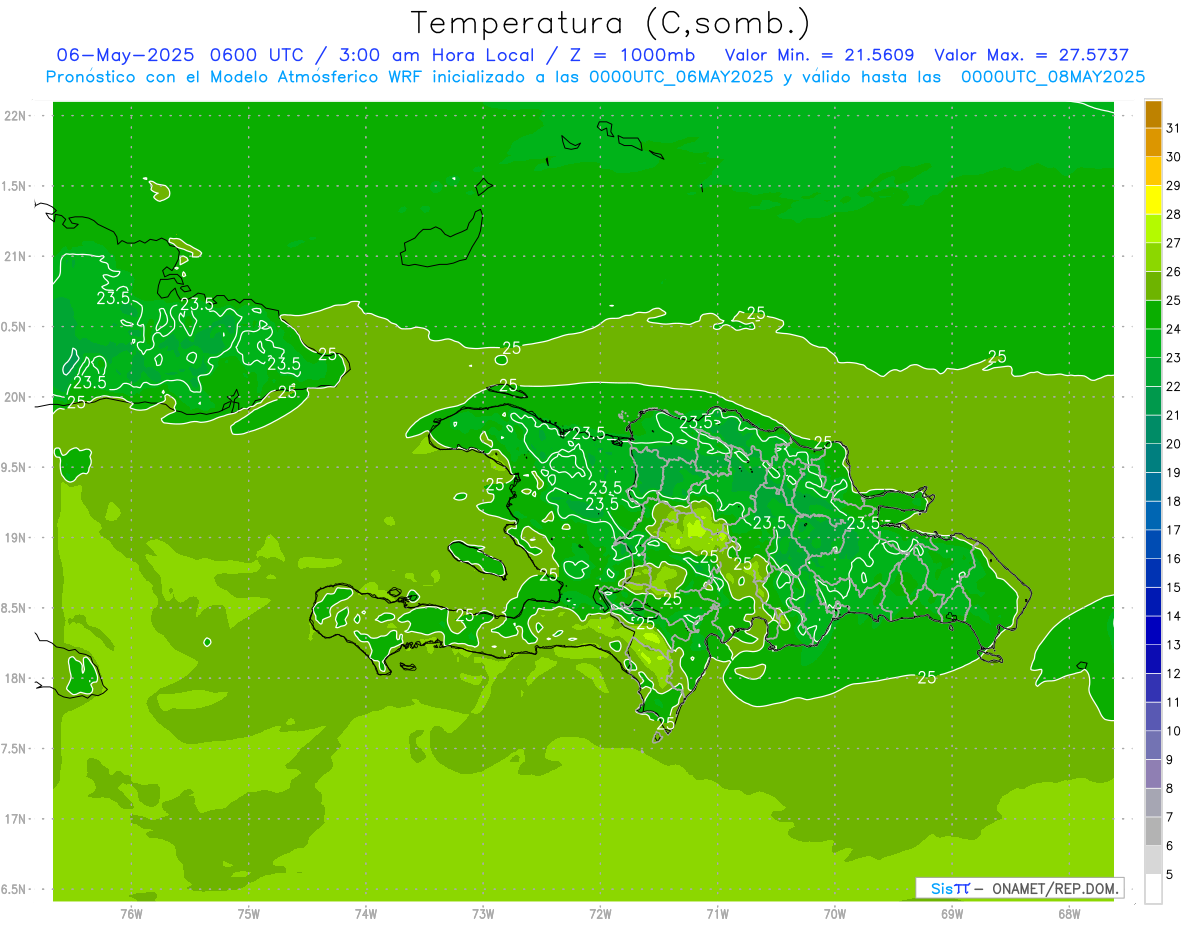Viewport: 1200px width, 927px height.
Task: Click the 76W longitude axis label
Action: pyautogui.click(x=131, y=914)
